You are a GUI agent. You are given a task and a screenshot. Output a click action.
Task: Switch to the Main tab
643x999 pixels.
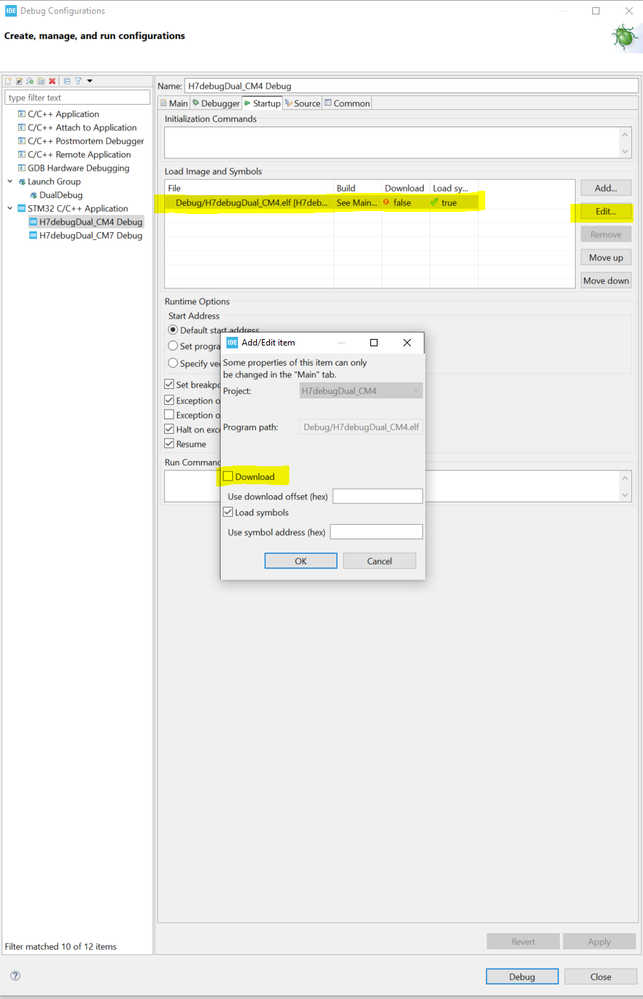pyautogui.click(x=174, y=103)
